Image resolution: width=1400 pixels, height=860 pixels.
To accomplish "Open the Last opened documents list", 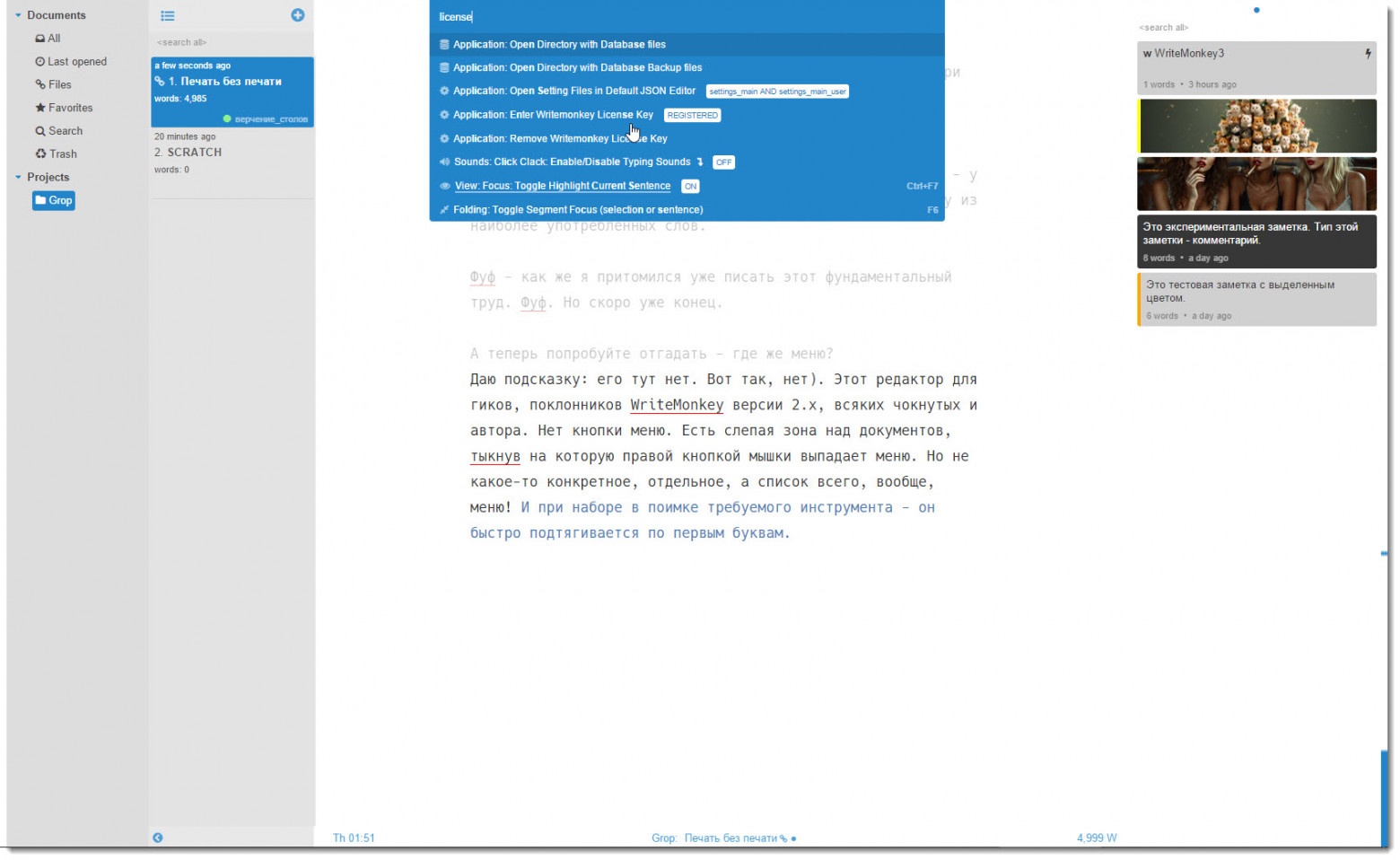I will tap(71, 62).
